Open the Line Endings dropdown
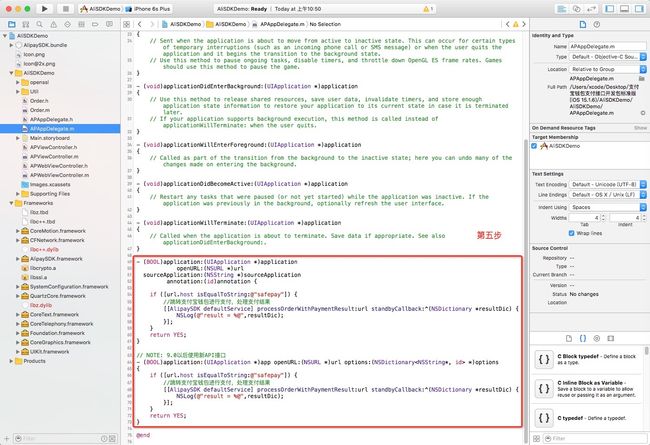The image size is (650, 445). pyautogui.click(x=607, y=195)
